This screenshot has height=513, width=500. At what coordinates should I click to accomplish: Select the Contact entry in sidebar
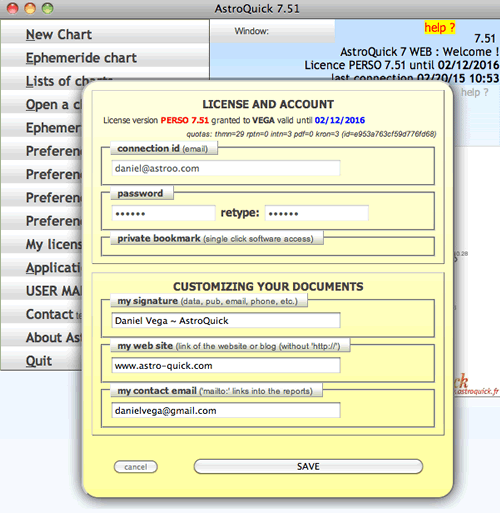(41, 314)
